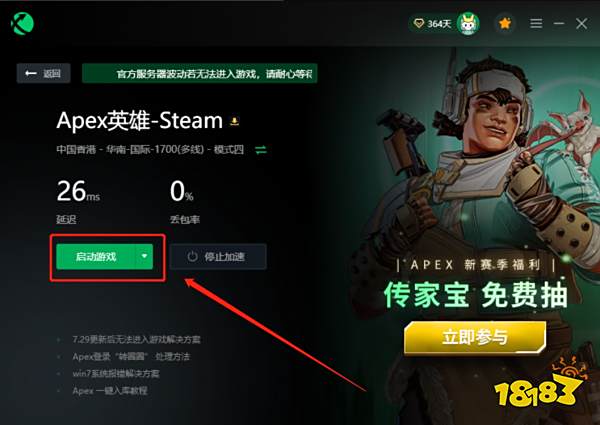This screenshot has height=425, width=600.
Task: Stop acceleration with 停止加速 button
Action: point(218,256)
